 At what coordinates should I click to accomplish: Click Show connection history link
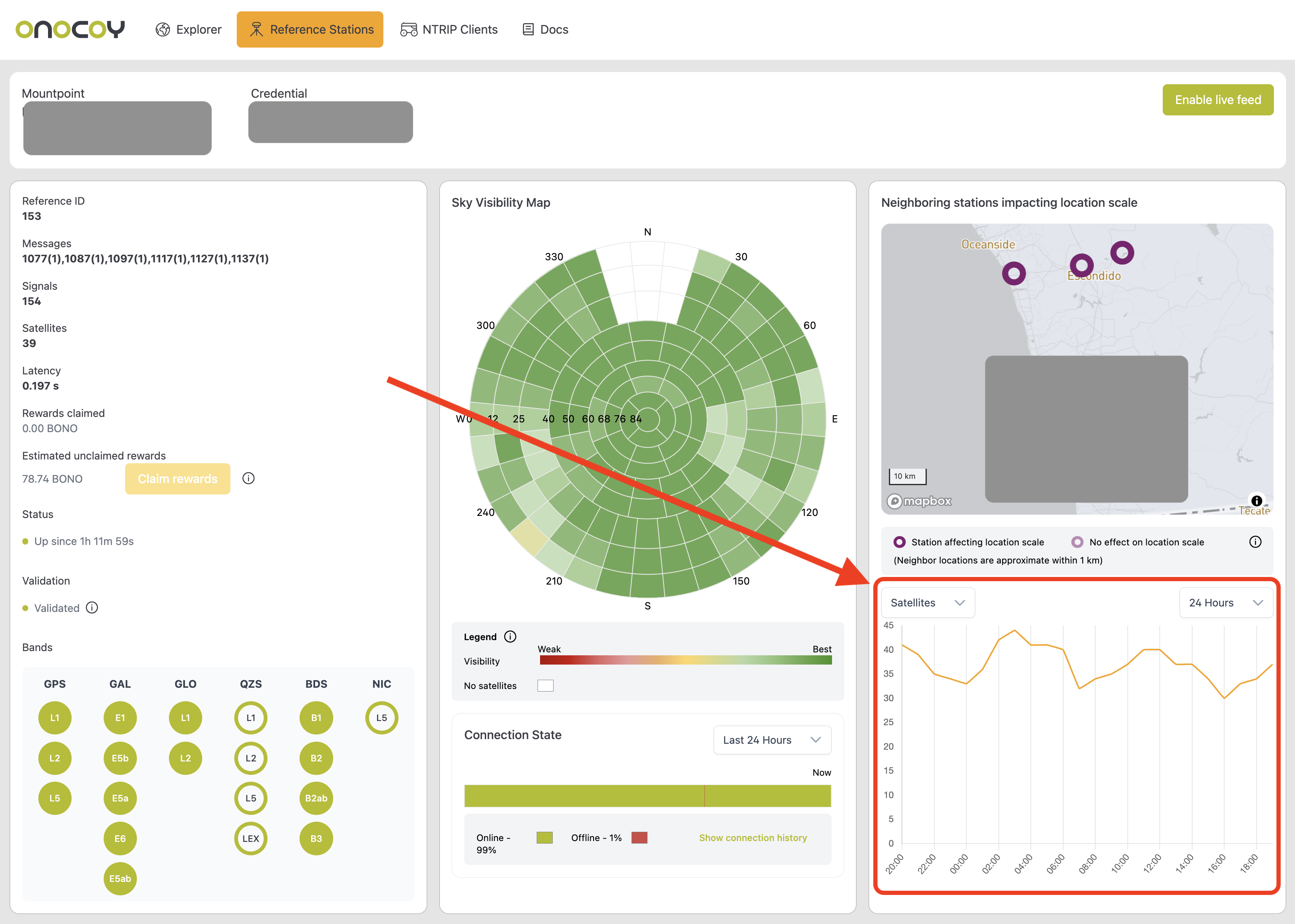coord(752,838)
